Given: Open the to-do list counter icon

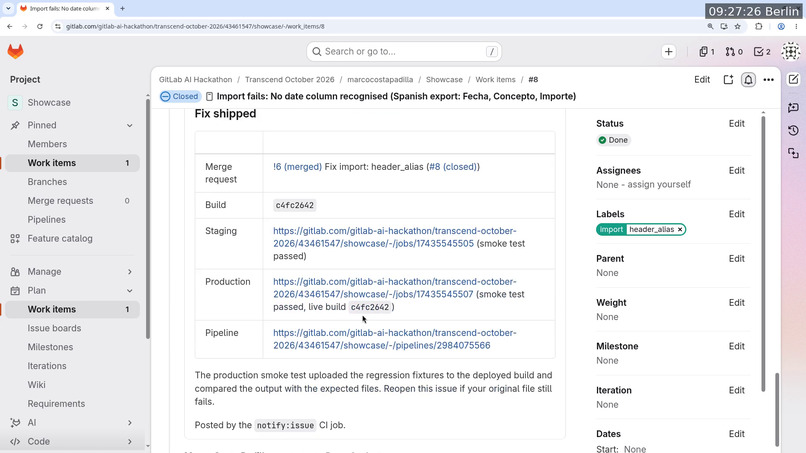Looking at the screenshot, I should pos(762,51).
